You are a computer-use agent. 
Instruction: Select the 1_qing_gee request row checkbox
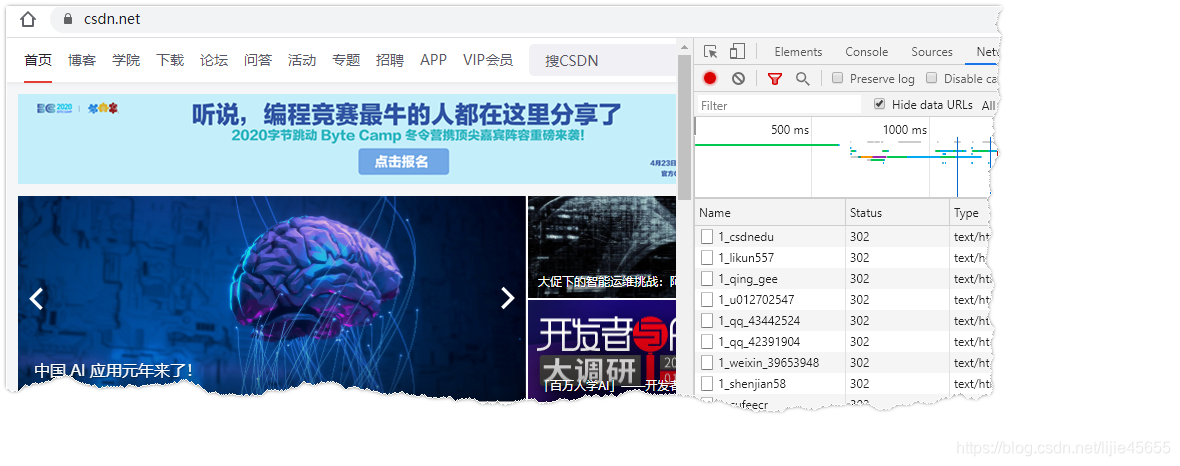(707, 279)
